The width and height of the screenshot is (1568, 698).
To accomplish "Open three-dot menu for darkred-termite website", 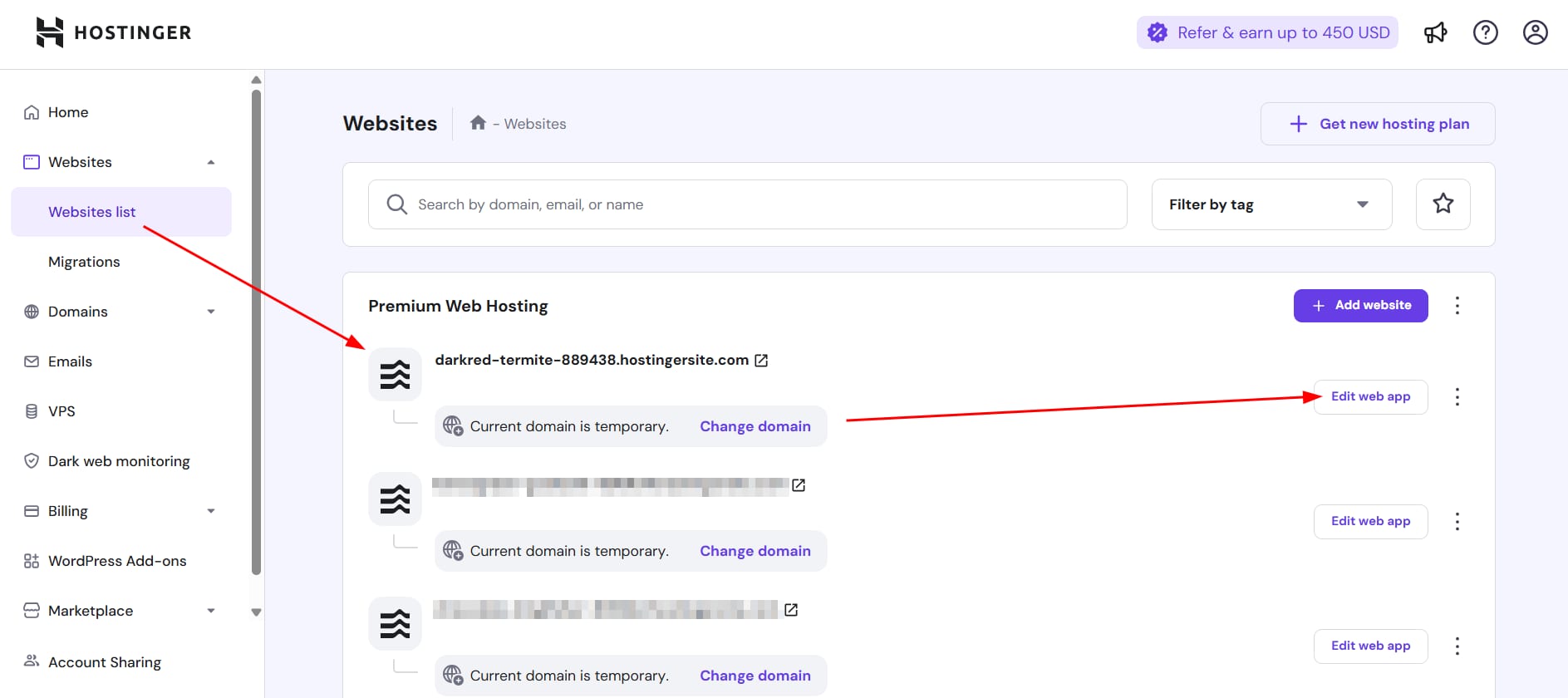I will [1457, 397].
